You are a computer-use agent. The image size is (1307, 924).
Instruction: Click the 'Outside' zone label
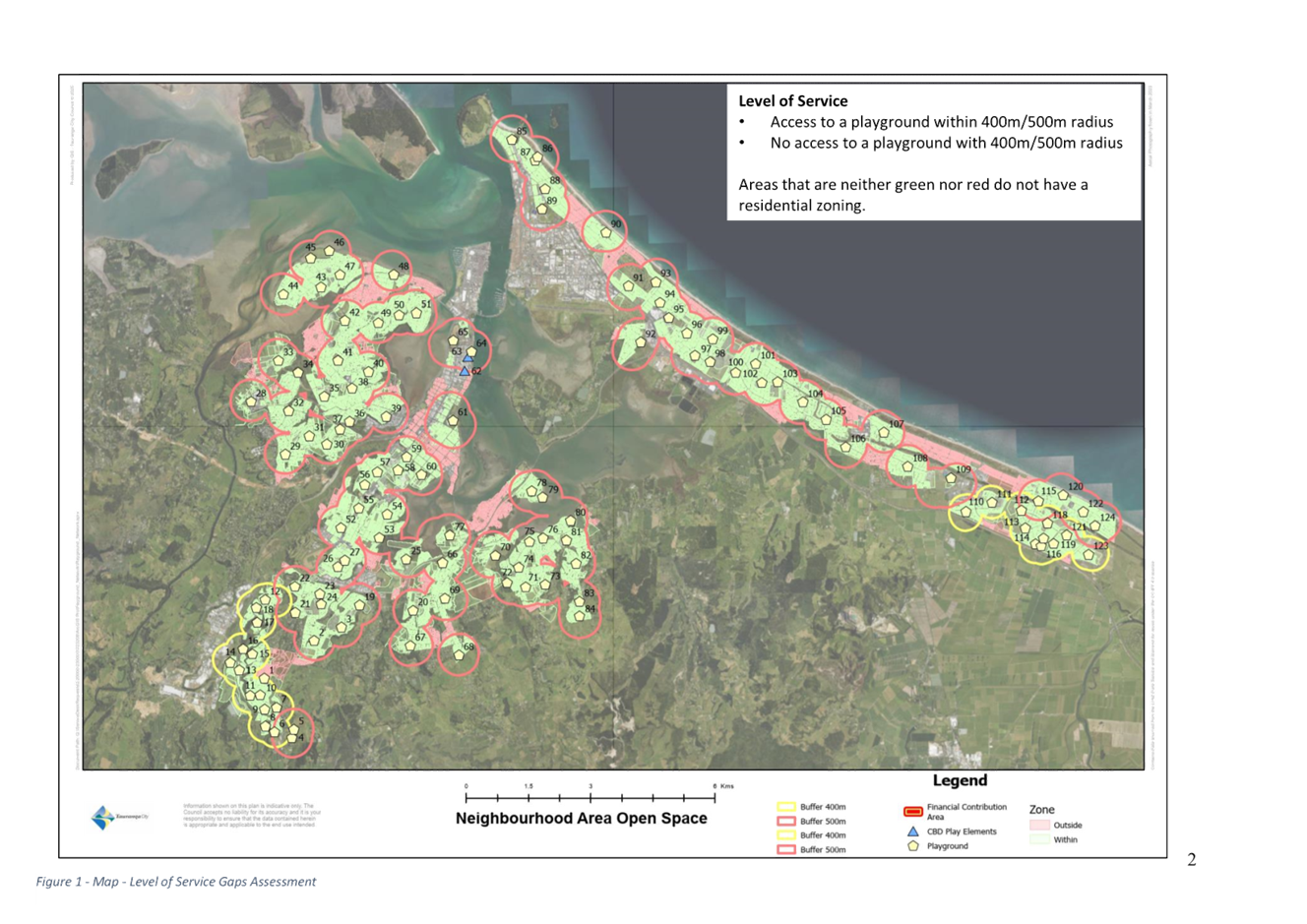[x=1067, y=826]
